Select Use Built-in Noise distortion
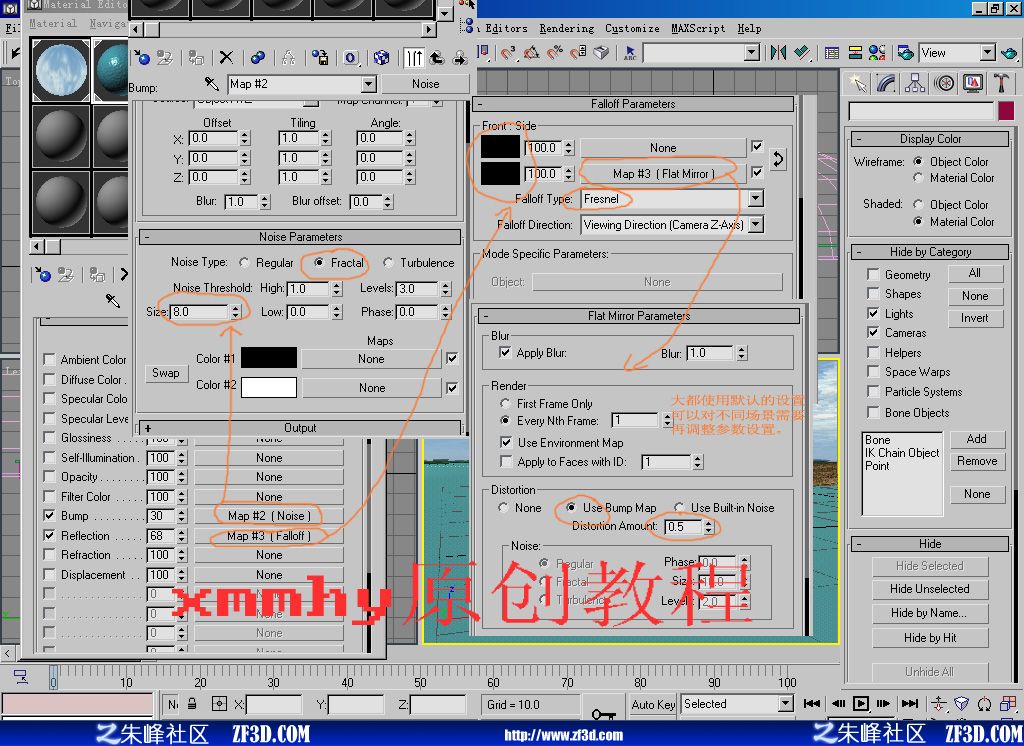The image size is (1024, 746). point(679,508)
